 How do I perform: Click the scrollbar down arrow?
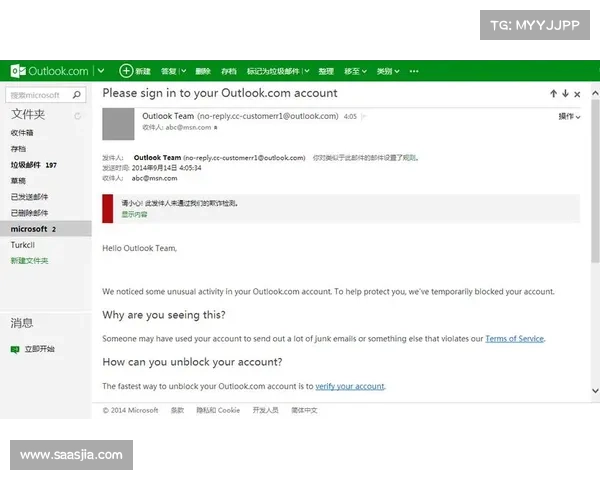tap(595, 391)
